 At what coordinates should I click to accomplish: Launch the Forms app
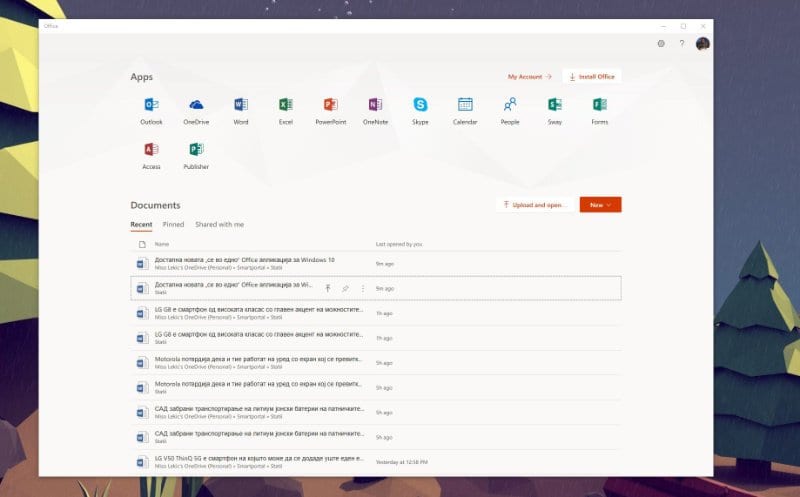pos(599,111)
